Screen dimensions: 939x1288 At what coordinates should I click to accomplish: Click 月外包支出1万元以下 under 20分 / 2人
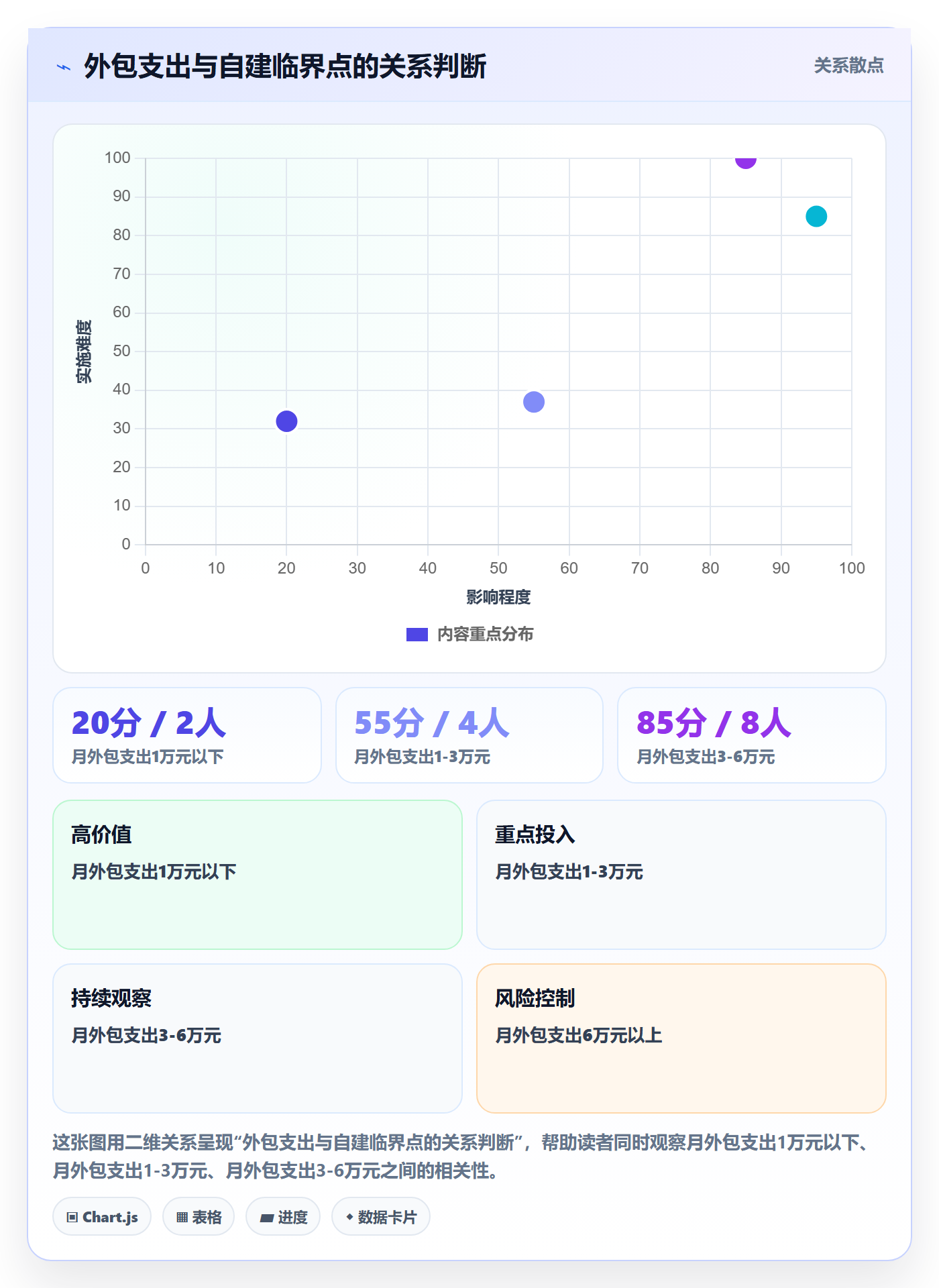(148, 757)
